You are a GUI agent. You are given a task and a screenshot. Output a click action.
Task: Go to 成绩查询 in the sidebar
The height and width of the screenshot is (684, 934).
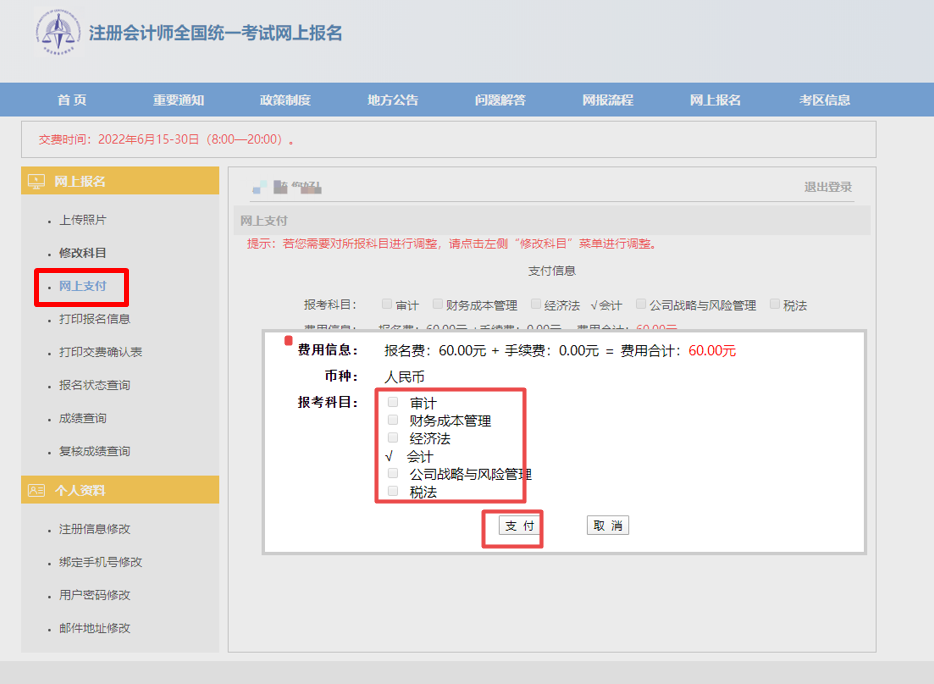point(83,418)
